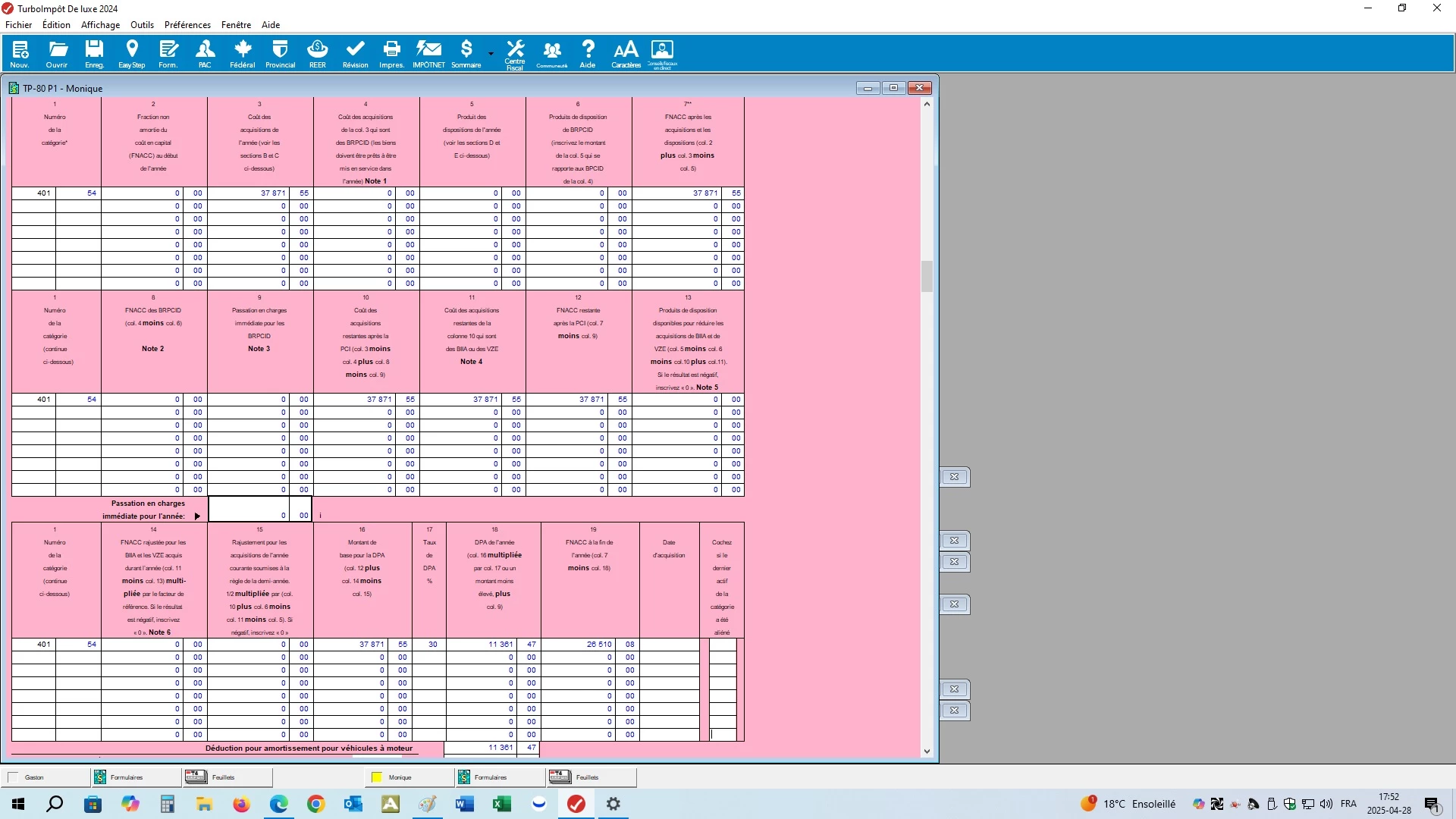Click the form scrollbar down arrow
This screenshot has height=819, width=1456.
[927, 752]
